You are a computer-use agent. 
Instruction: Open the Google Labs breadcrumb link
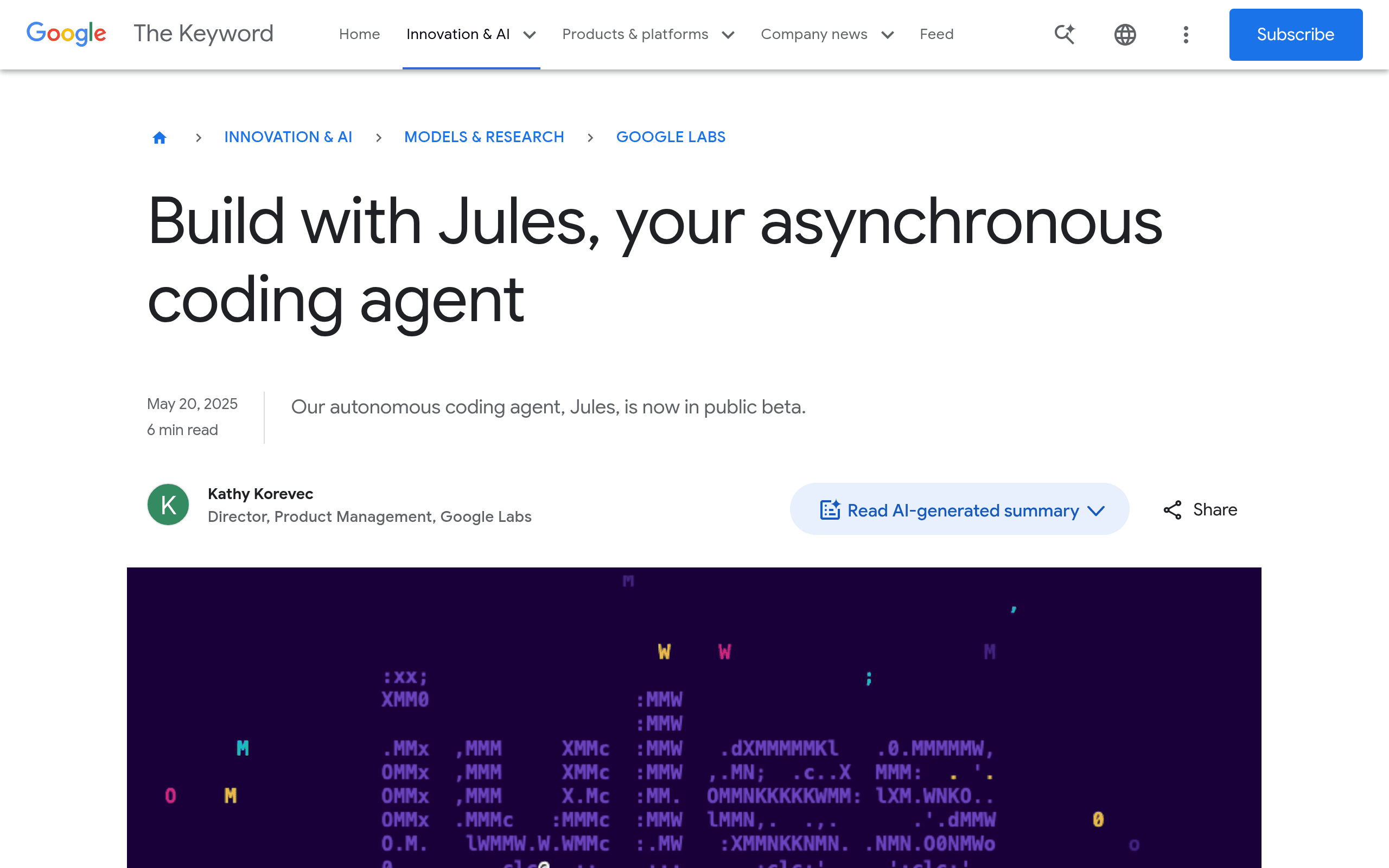(x=671, y=137)
